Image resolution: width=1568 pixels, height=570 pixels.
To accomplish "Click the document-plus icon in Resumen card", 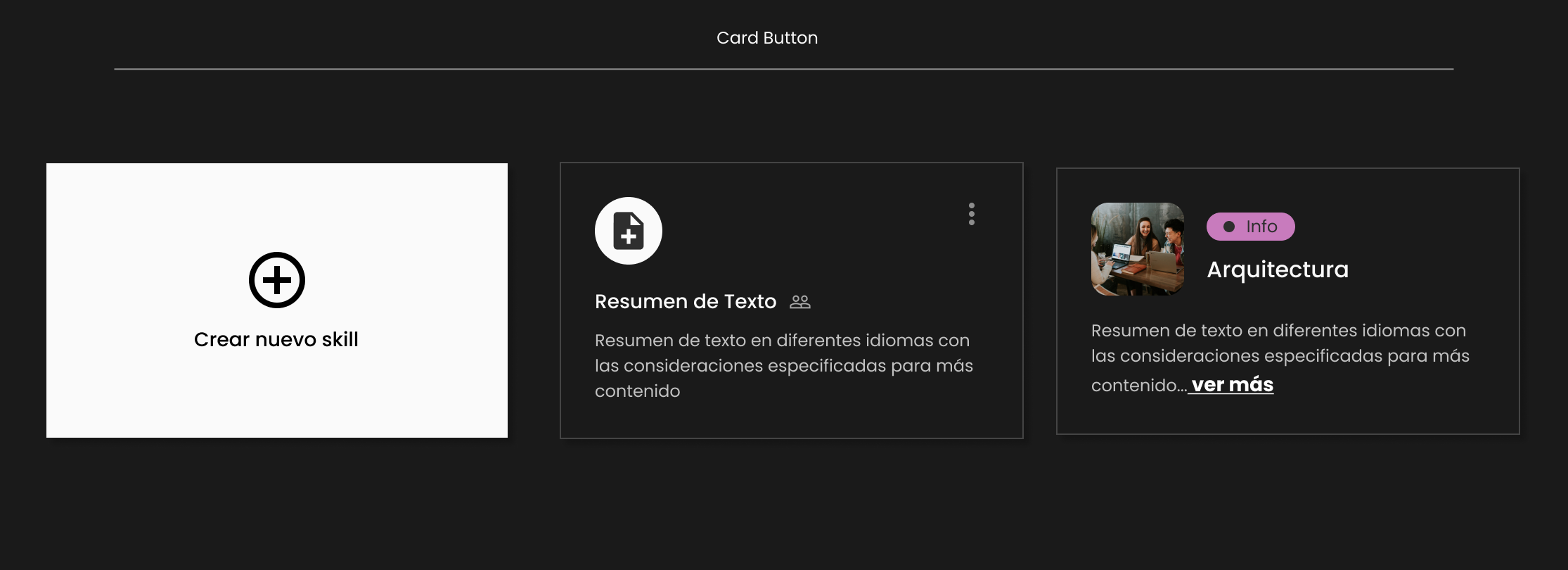I will [x=629, y=231].
